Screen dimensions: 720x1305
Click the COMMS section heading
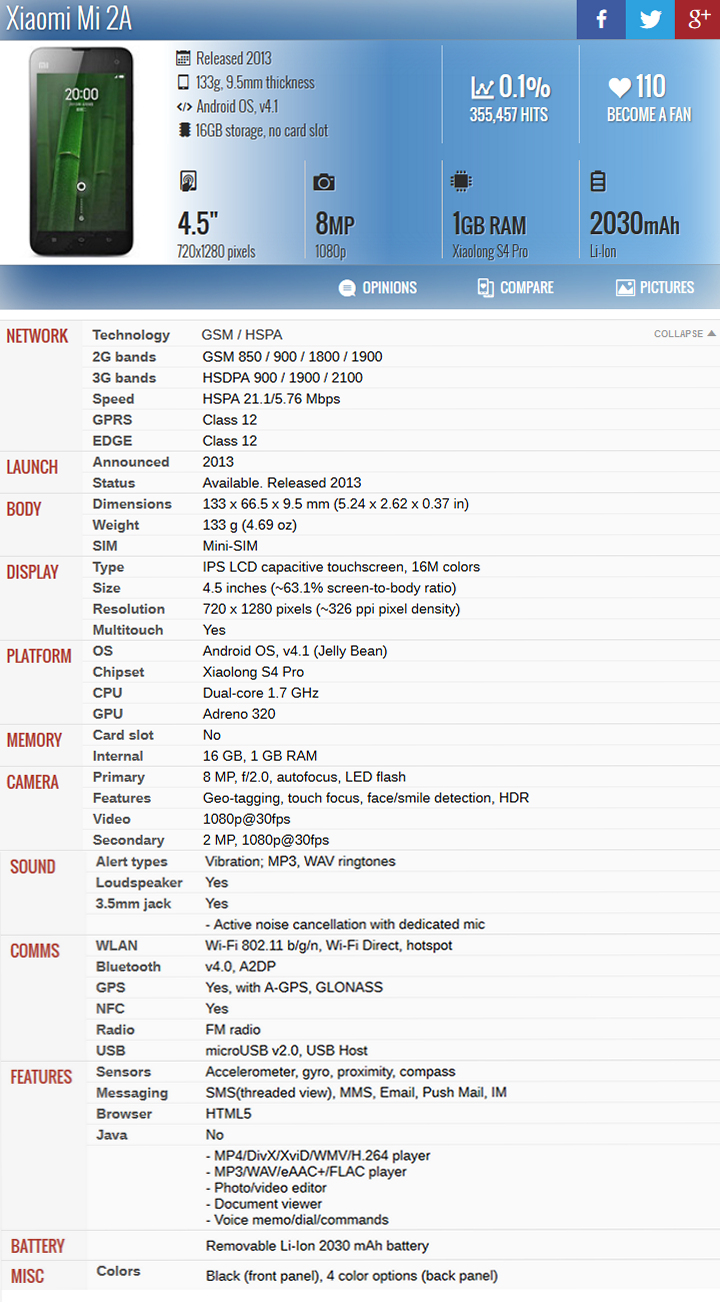click(x=35, y=951)
